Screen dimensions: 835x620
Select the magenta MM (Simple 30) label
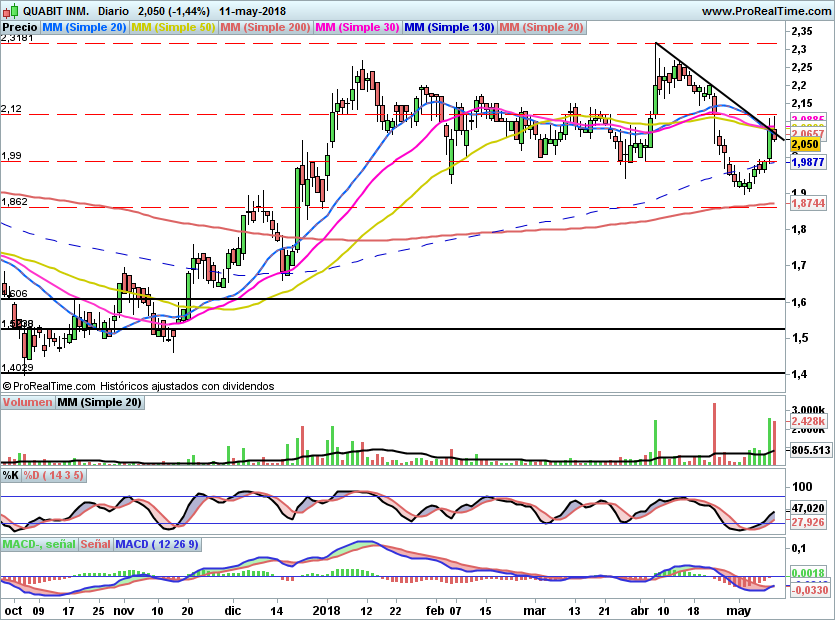coord(357,27)
